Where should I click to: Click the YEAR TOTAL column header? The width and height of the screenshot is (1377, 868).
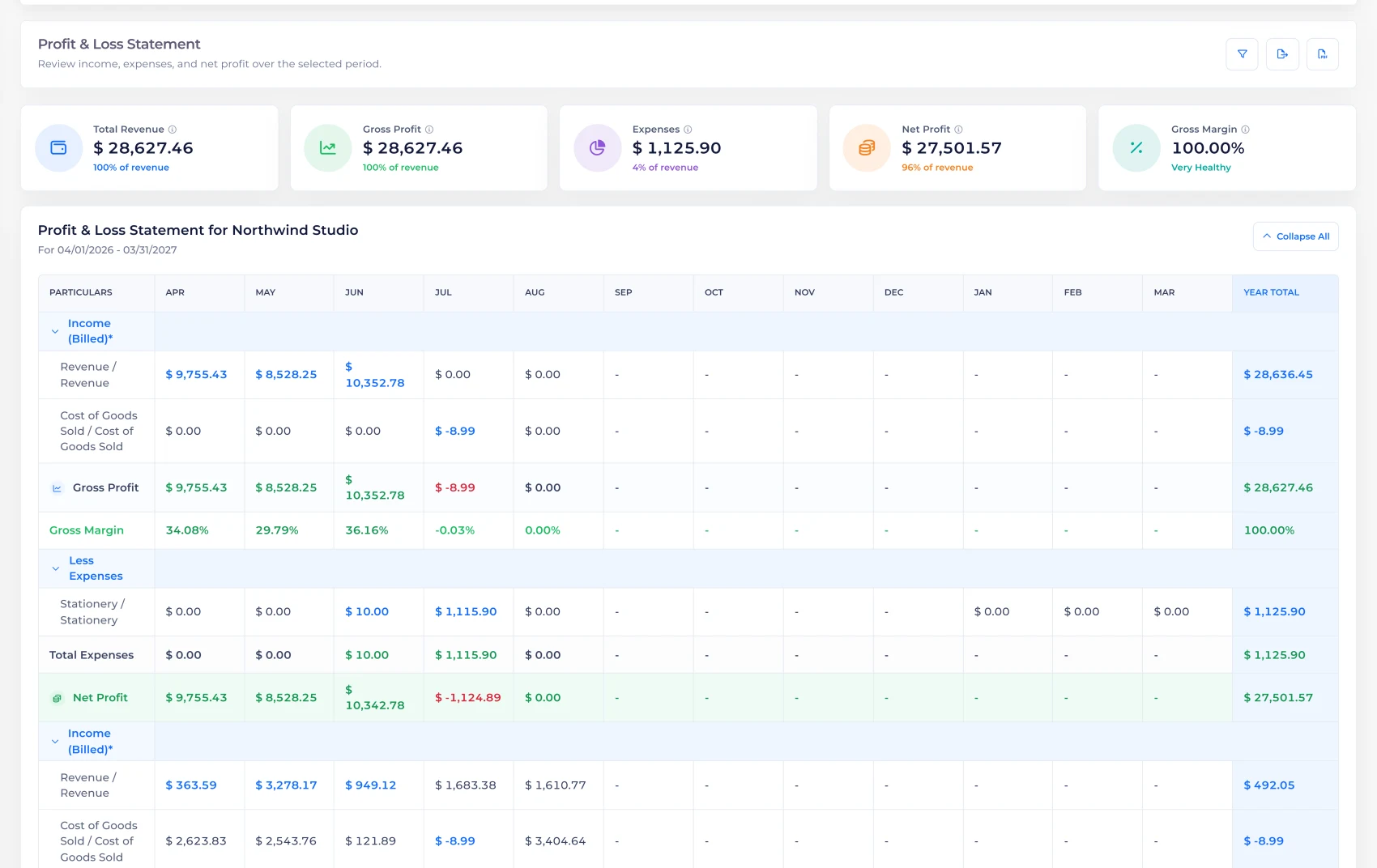point(1271,292)
